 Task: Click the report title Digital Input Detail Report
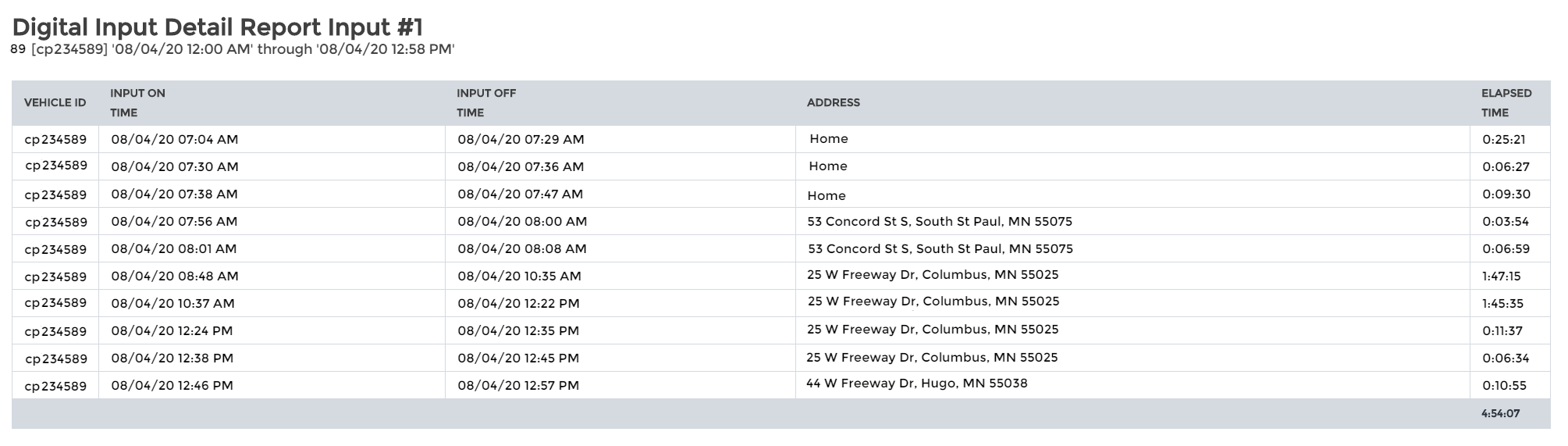coord(217,27)
